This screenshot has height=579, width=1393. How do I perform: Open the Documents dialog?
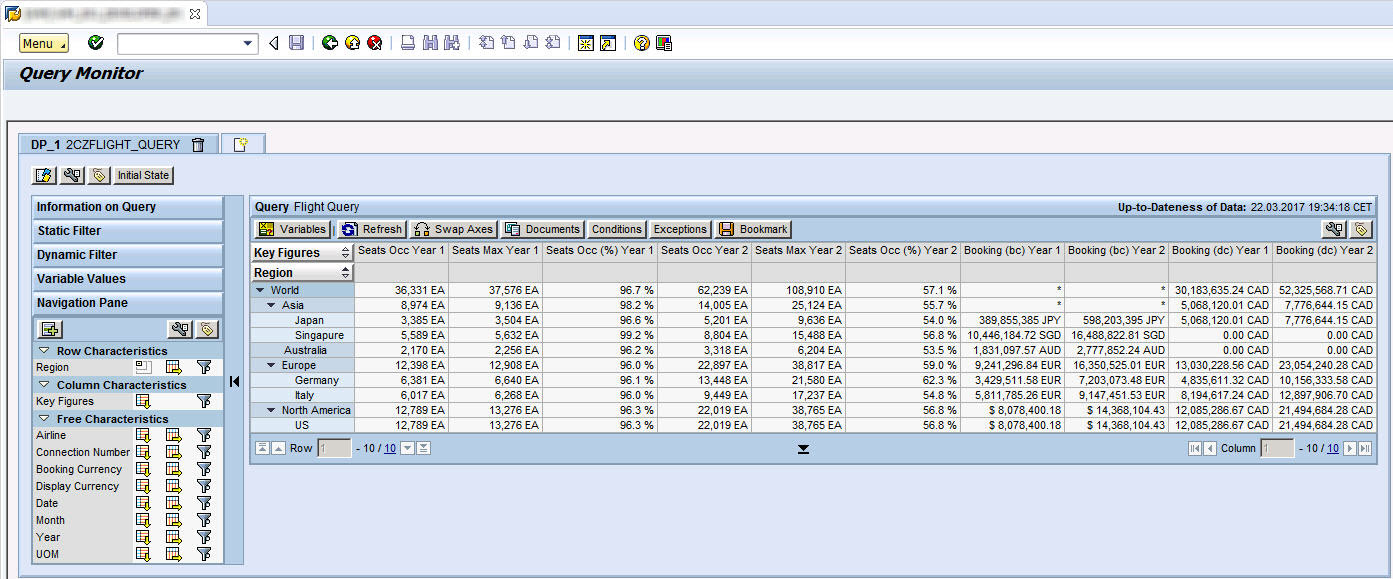click(x=542, y=229)
